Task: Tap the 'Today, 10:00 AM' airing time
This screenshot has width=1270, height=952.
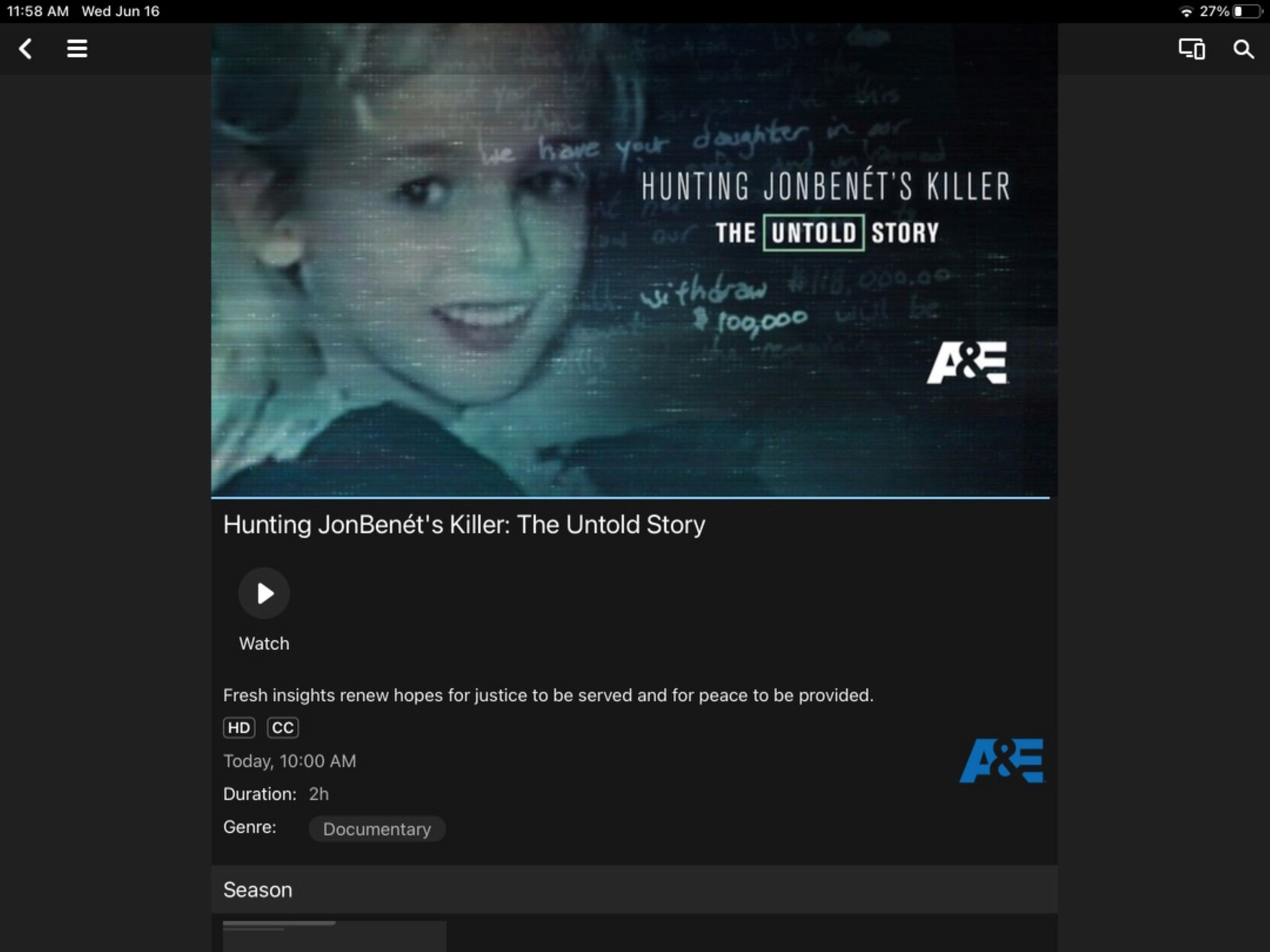Action: (289, 761)
